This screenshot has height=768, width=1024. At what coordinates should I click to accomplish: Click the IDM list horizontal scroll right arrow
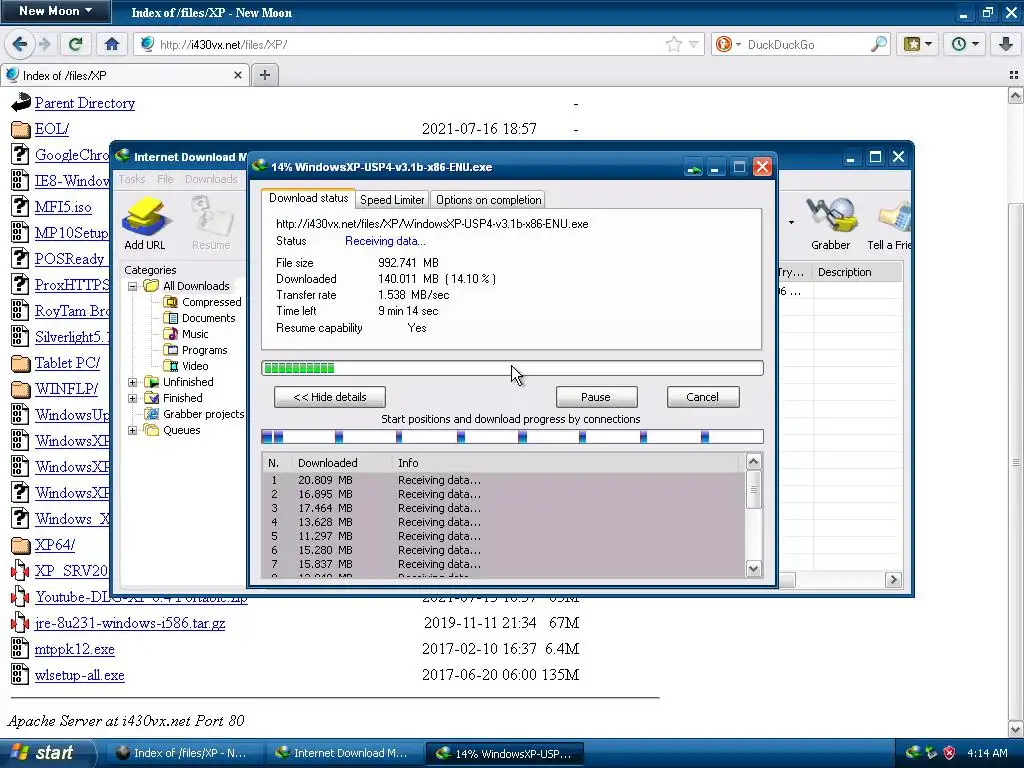point(893,579)
